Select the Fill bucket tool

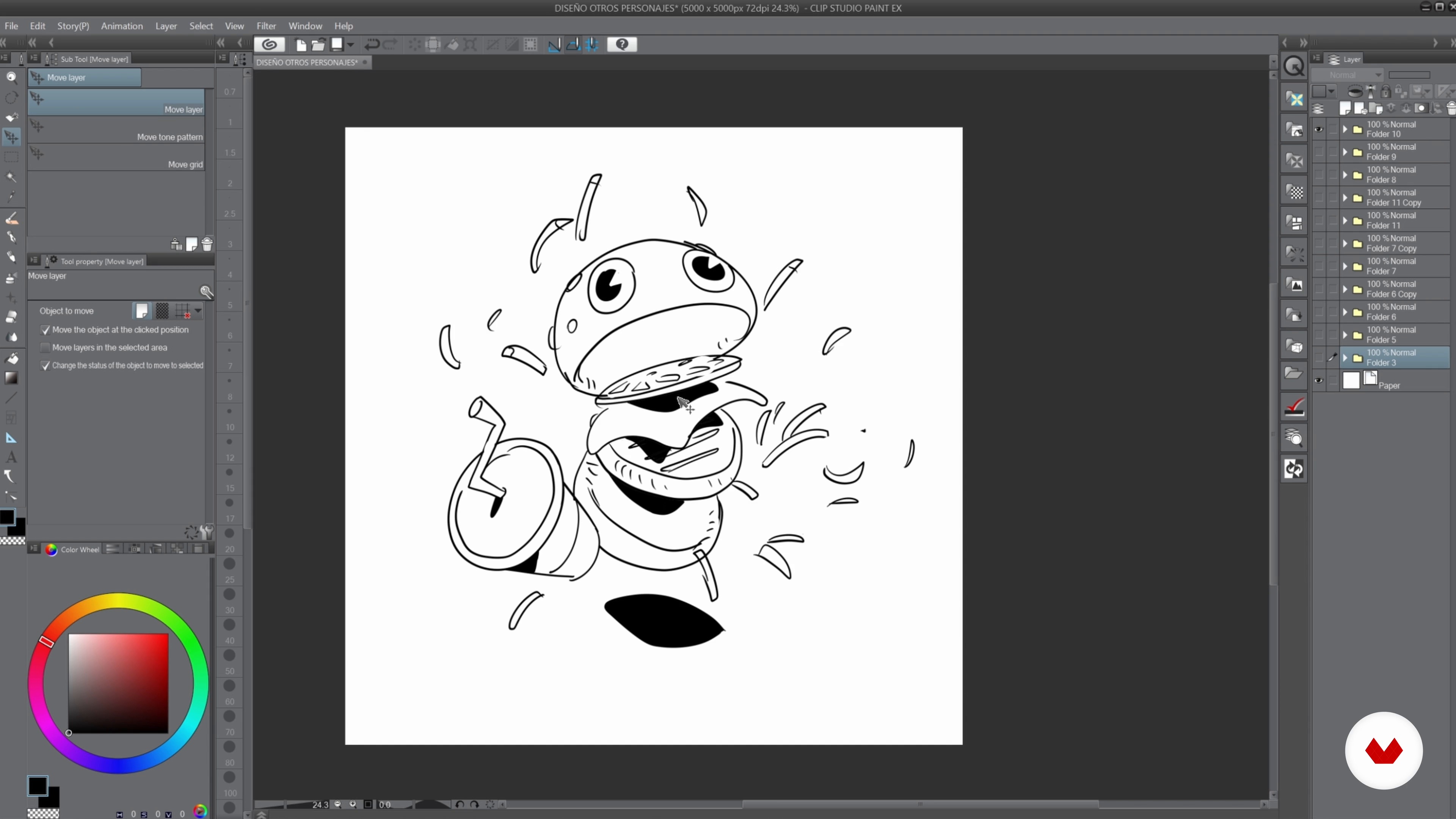[11, 358]
